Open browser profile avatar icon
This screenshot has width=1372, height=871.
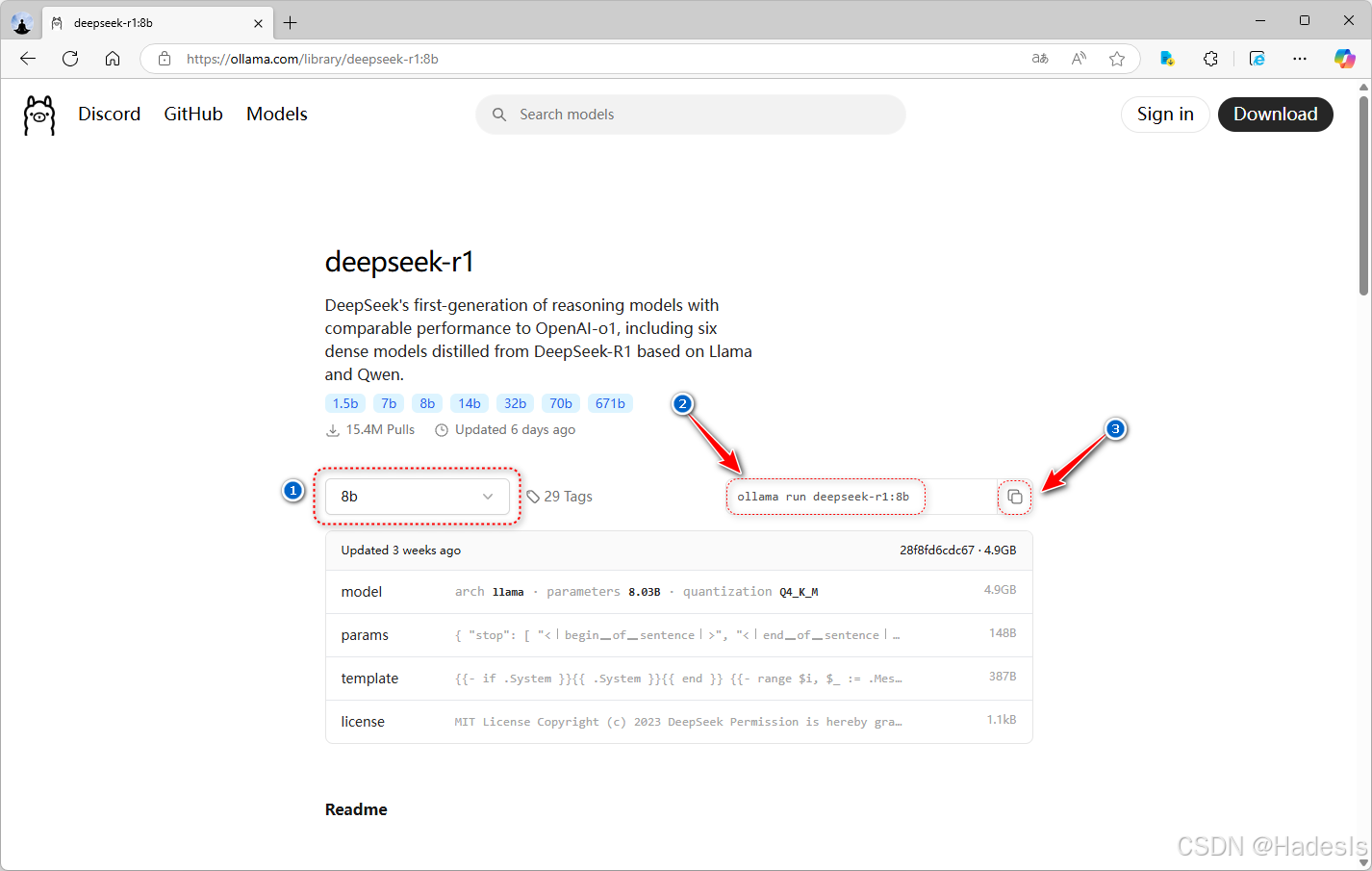[21, 23]
